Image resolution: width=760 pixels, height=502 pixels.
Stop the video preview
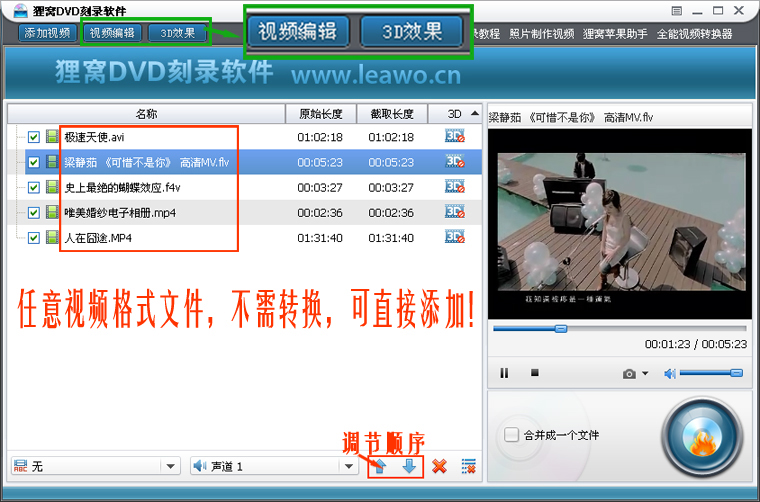[535, 373]
